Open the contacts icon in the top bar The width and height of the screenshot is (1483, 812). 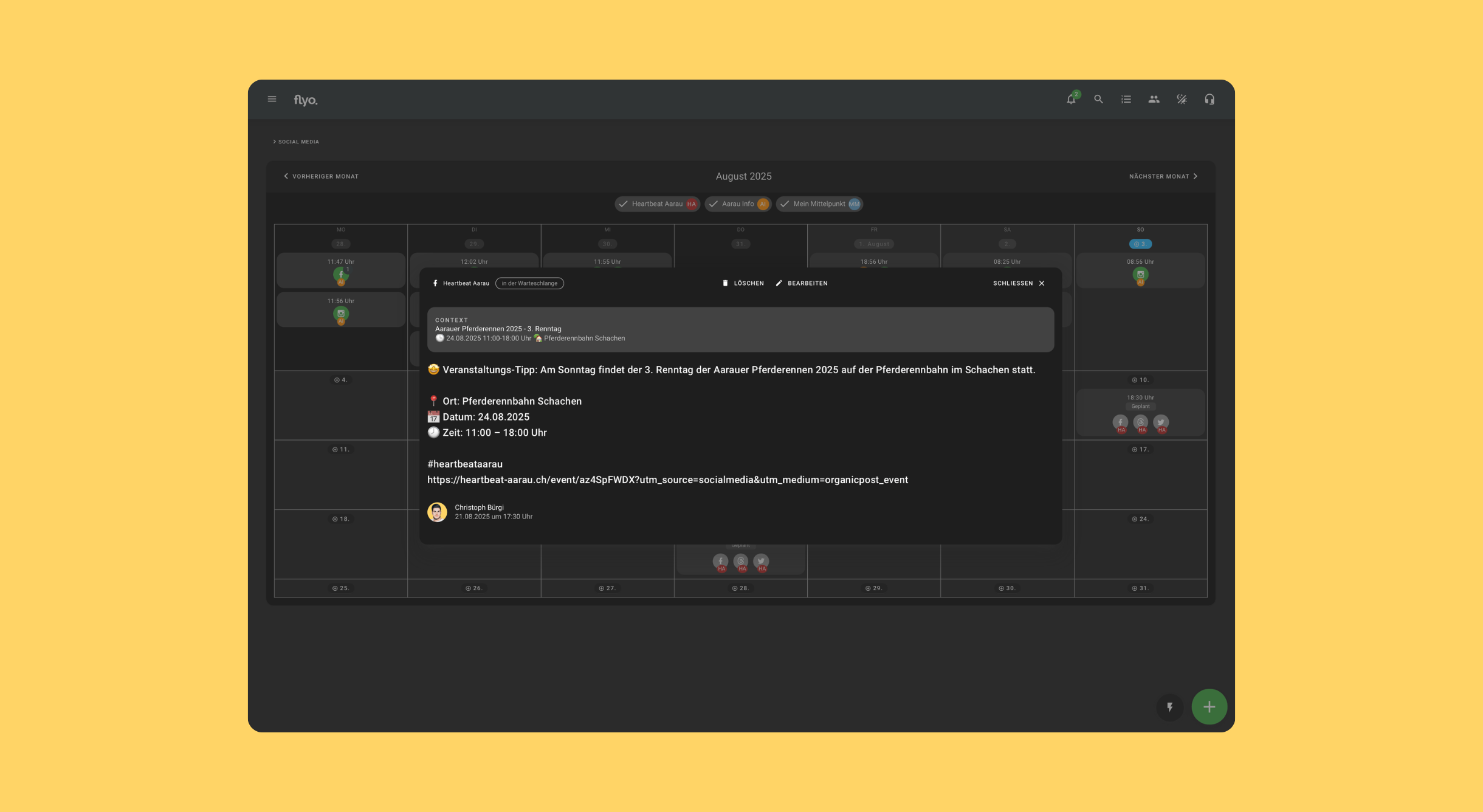[1152, 98]
